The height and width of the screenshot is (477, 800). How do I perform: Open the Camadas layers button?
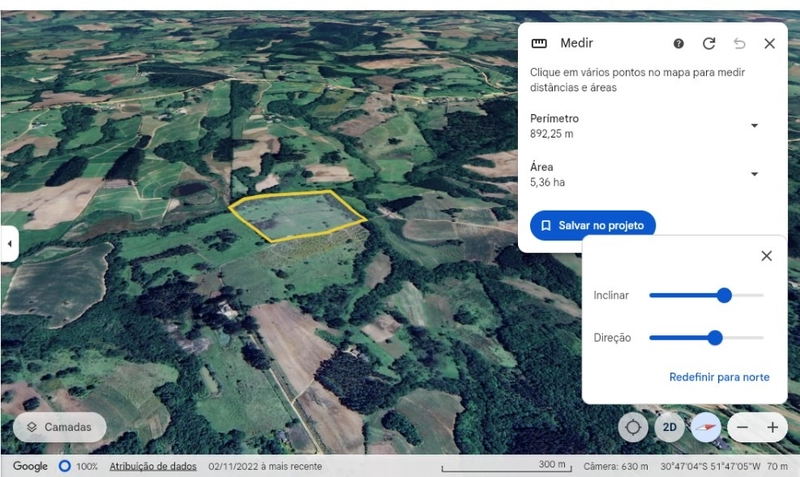(60, 427)
